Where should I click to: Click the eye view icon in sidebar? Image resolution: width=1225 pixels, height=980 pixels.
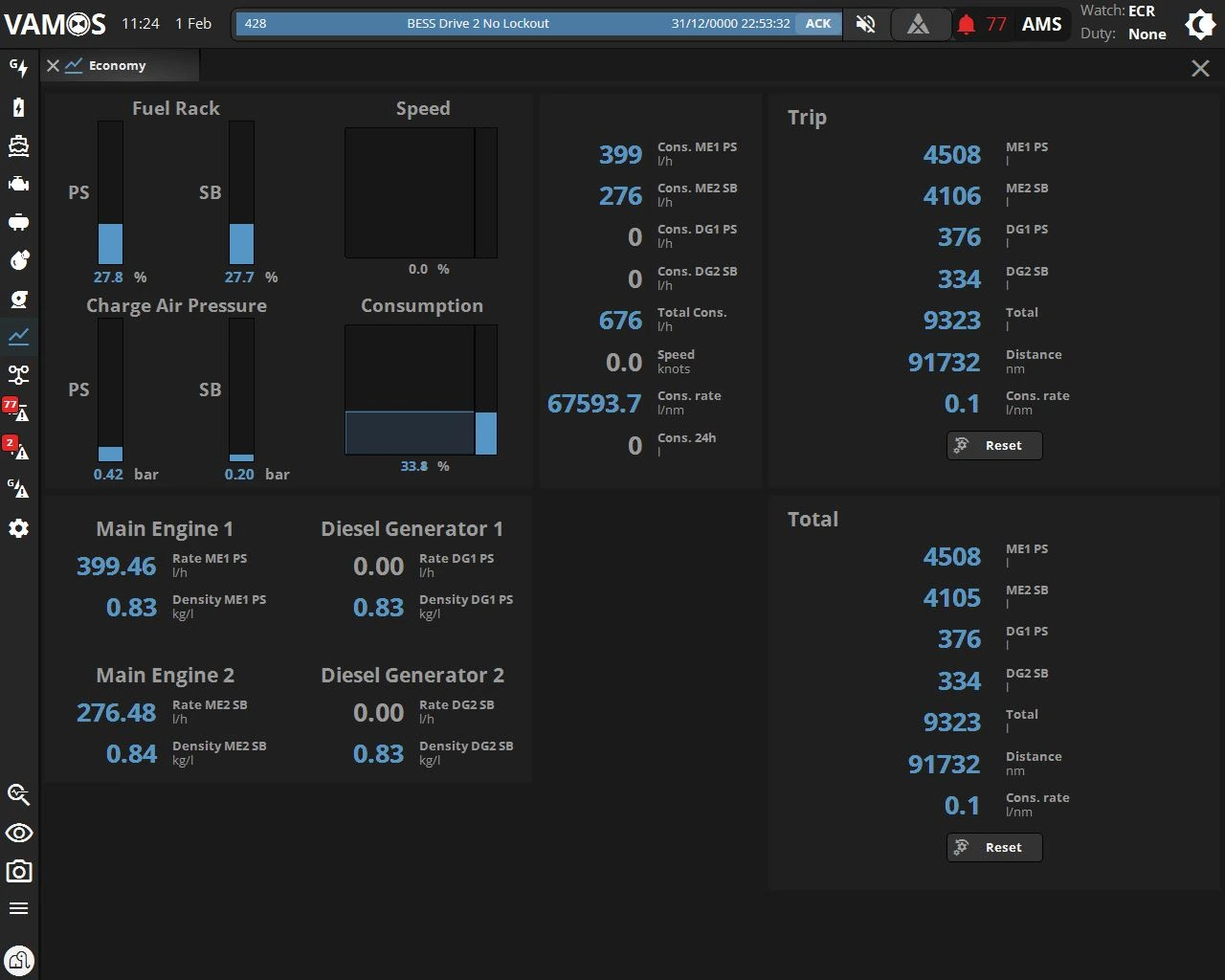click(18, 833)
